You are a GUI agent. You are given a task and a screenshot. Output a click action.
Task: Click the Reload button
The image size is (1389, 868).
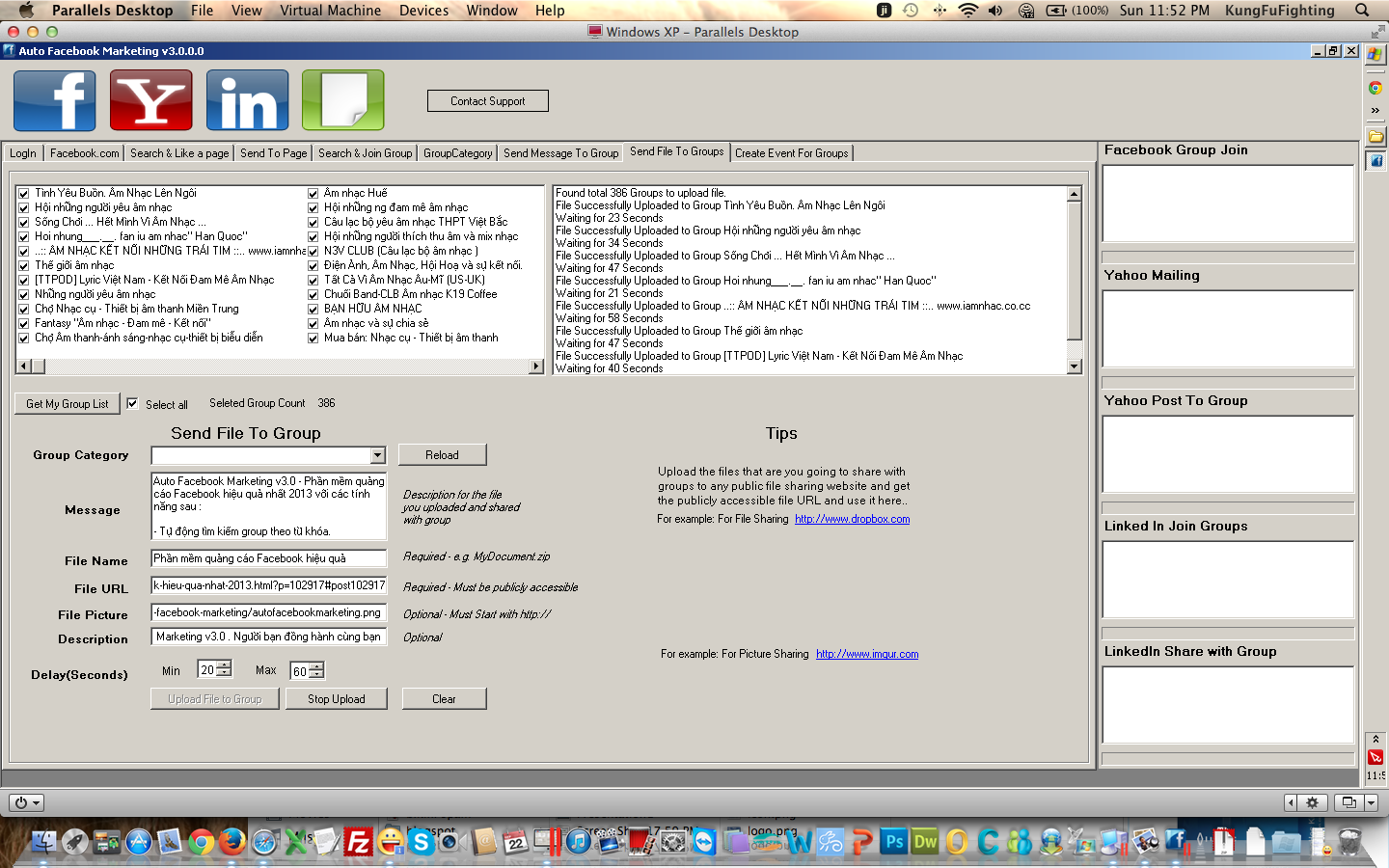(x=442, y=455)
